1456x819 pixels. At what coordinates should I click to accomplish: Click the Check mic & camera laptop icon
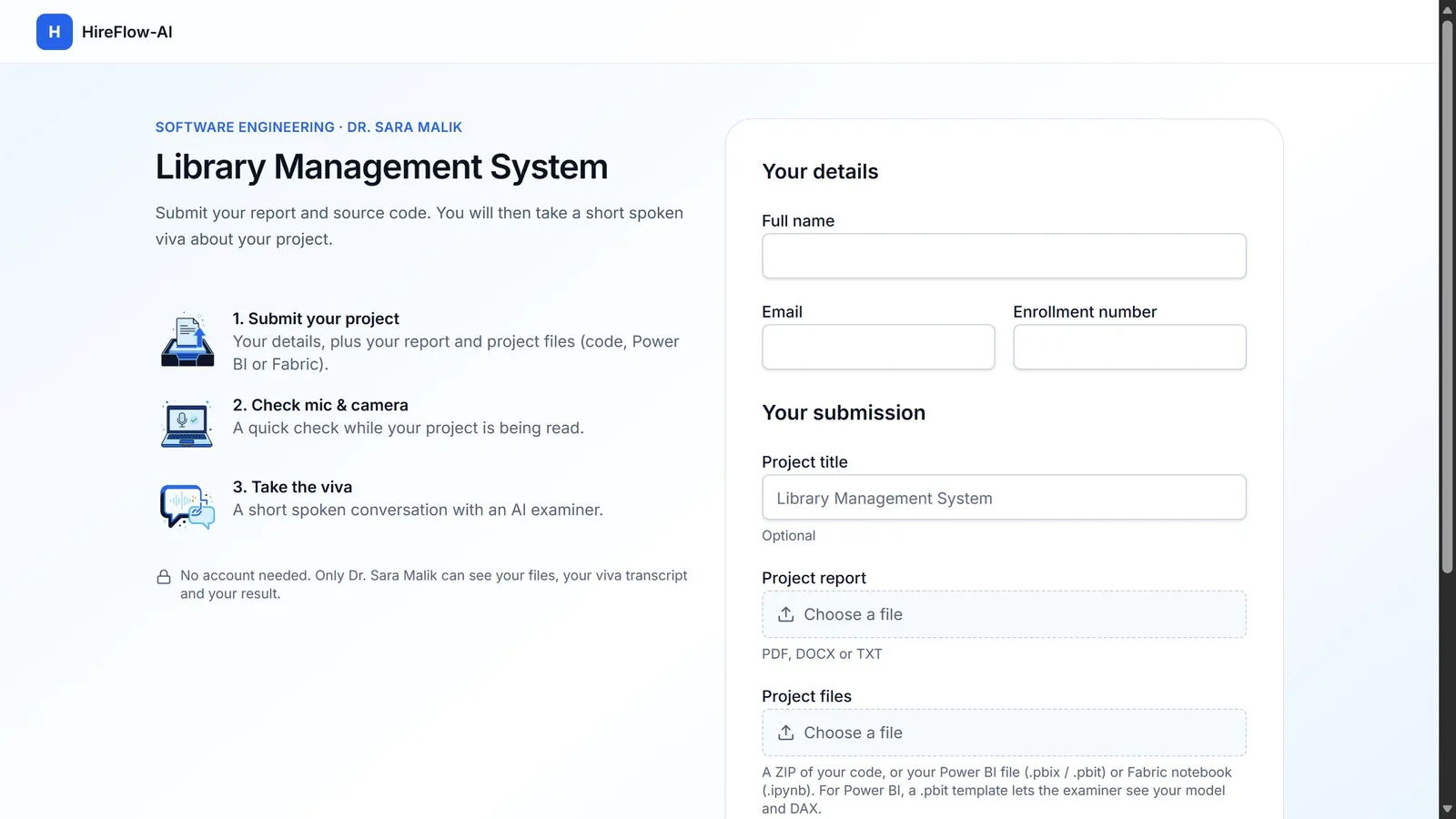point(187,423)
